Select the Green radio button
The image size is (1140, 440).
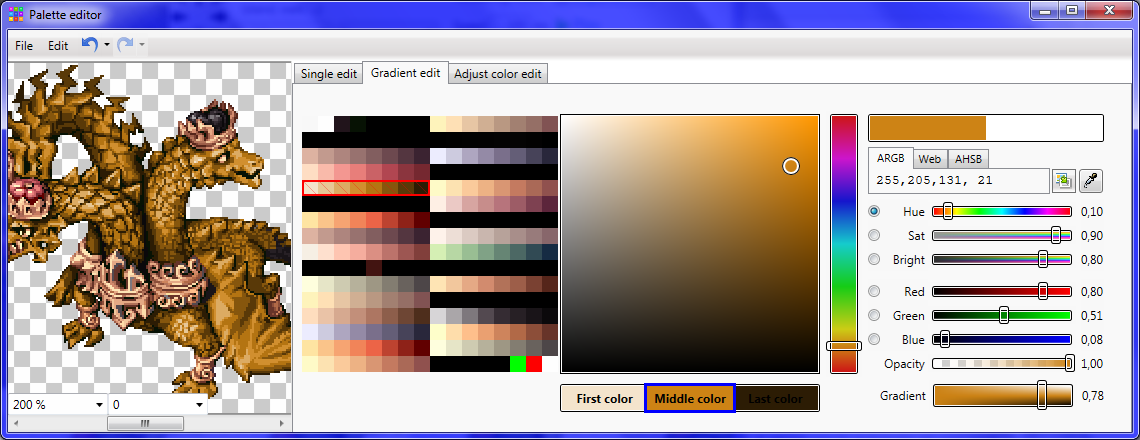coord(874,316)
